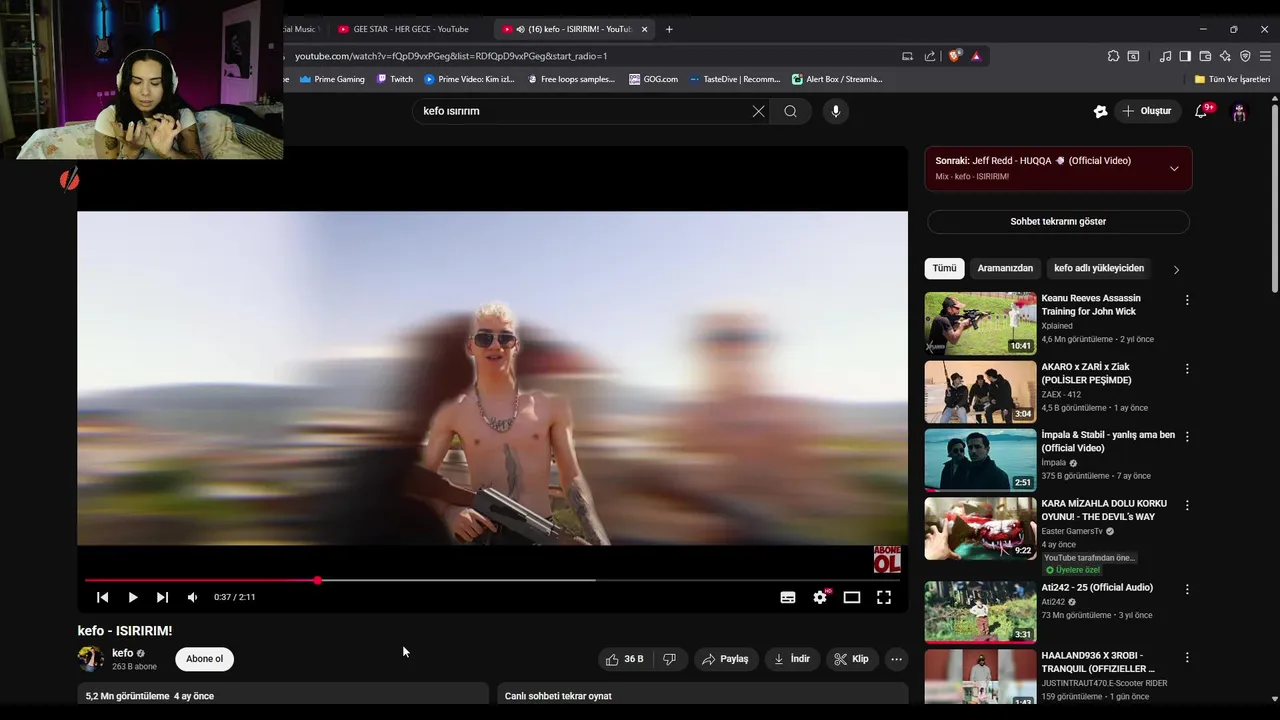Open KARA MİZAHLA DOLU KORKU video
Screen dimensions: 1280x720
point(1104,510)
